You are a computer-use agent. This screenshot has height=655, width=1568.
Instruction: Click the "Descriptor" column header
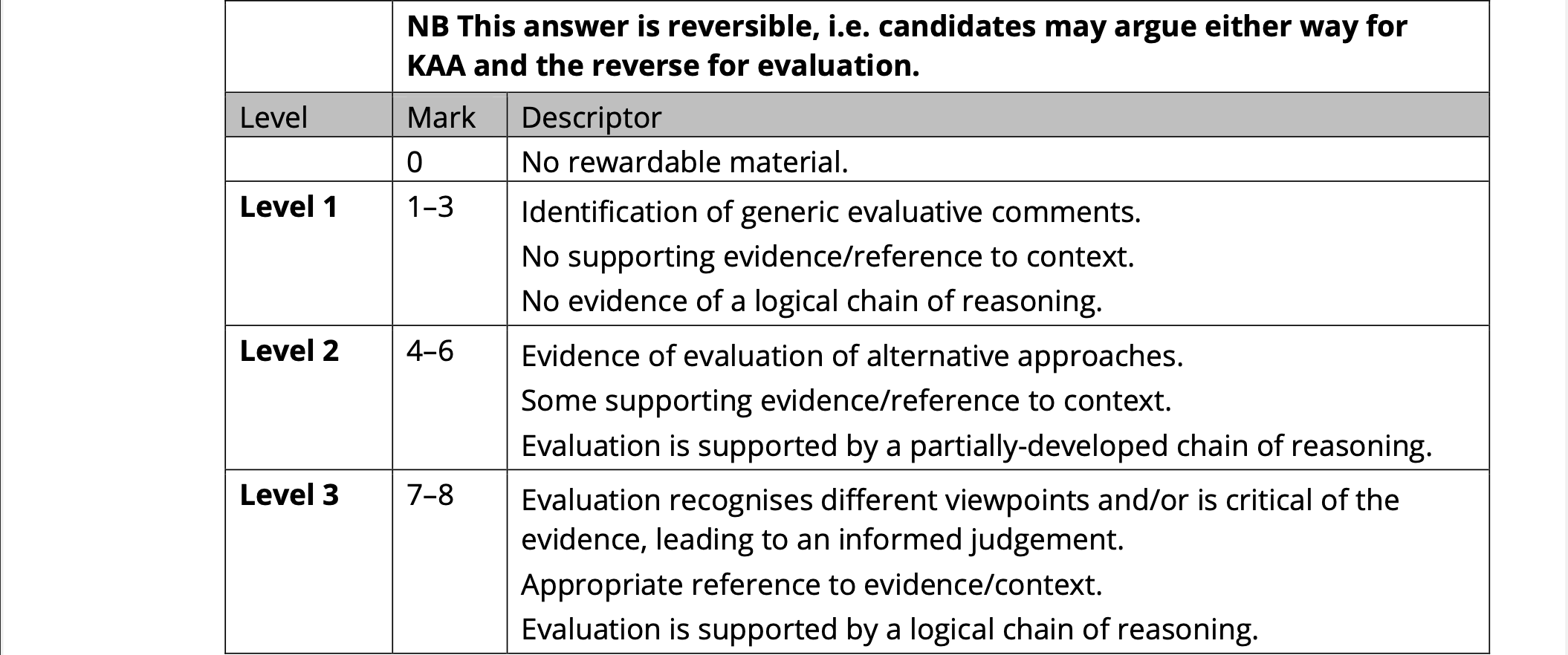(x=591, y=117)
